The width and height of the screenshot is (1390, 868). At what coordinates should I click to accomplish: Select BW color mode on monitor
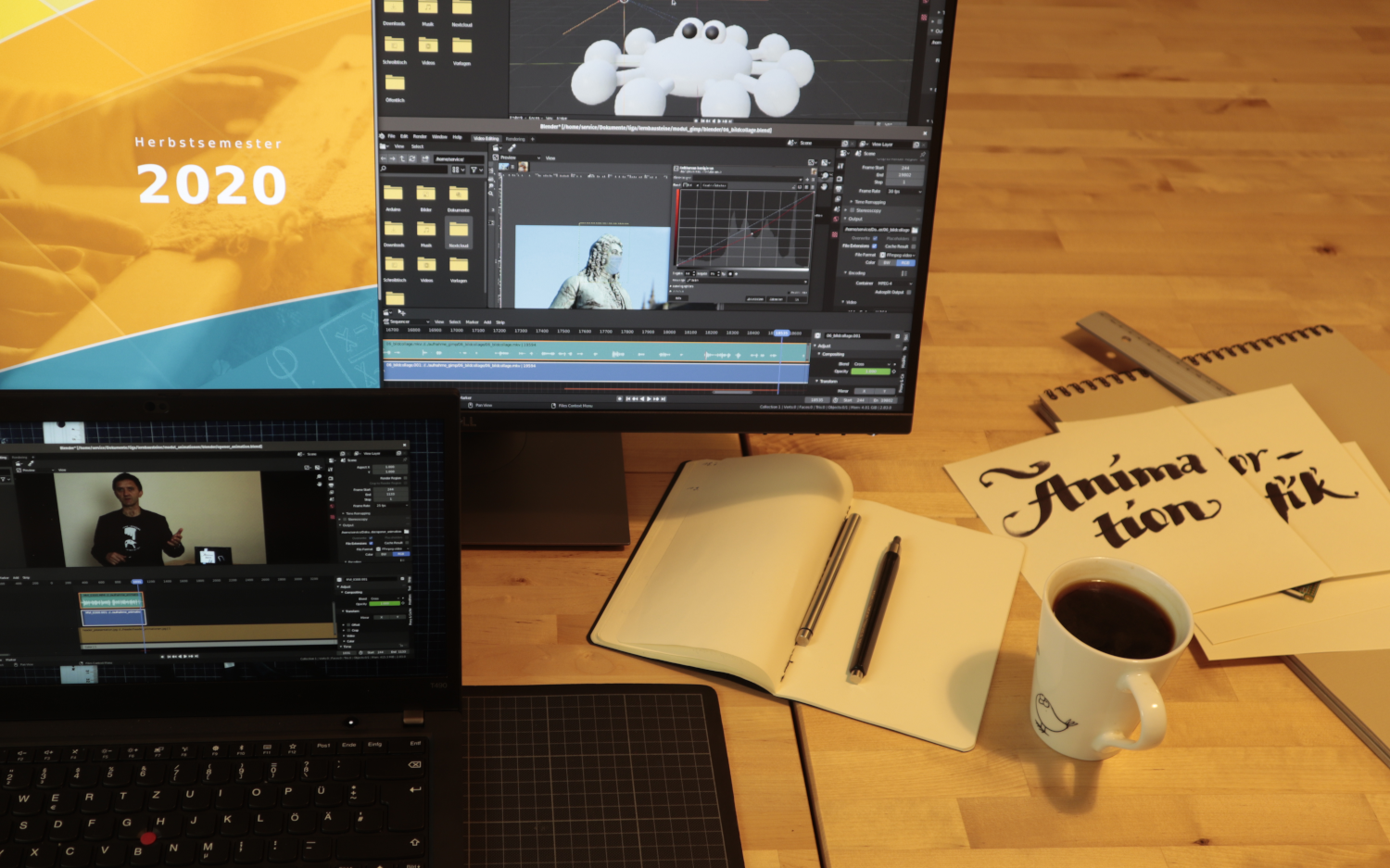point(887,263)
